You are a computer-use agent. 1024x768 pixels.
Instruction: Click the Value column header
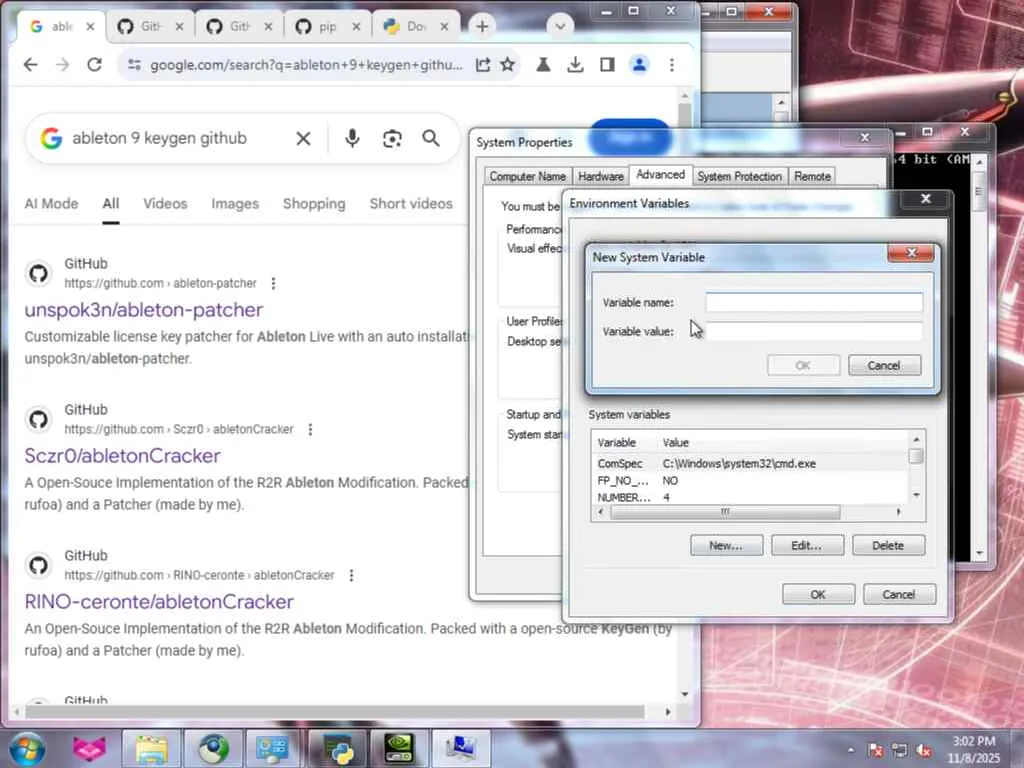[x=782, y=442]
